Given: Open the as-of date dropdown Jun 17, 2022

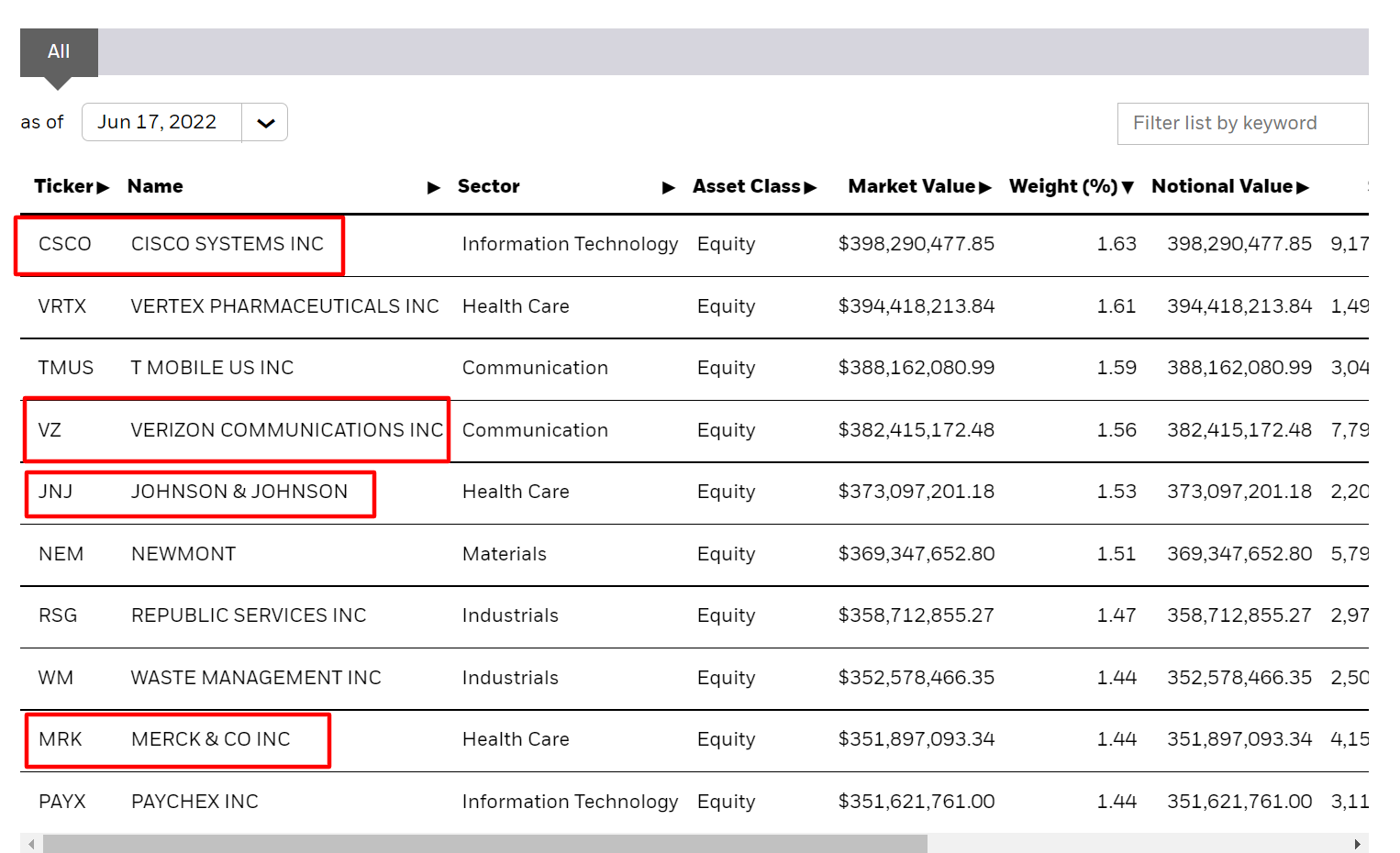Looking at the screenshot, I should (x=184, y=122).
